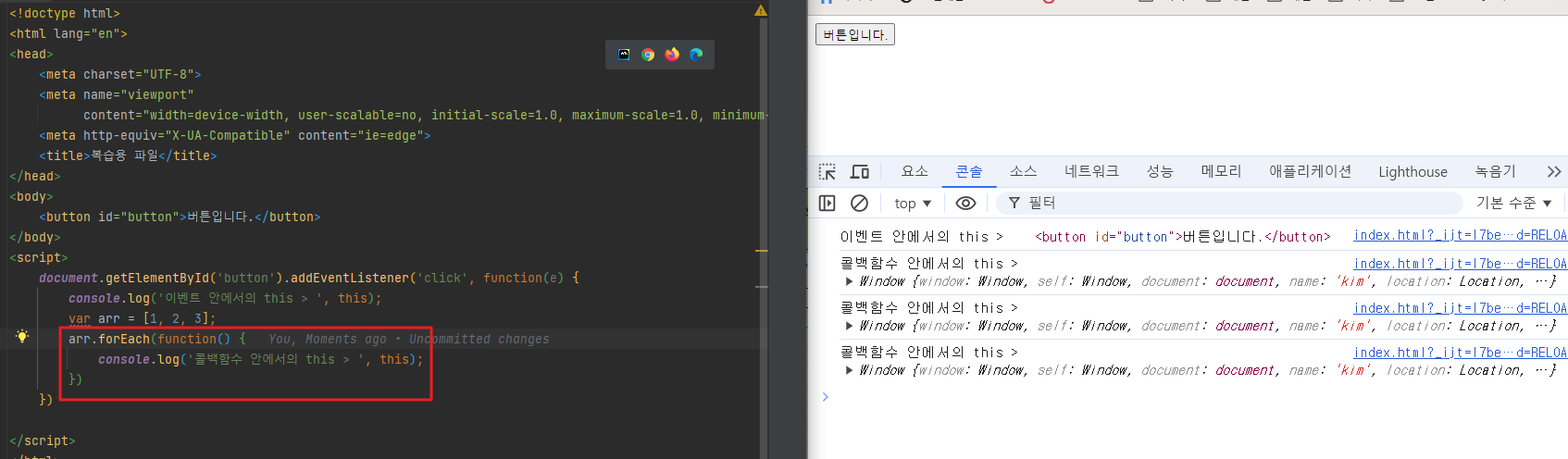Open the 메모리 tab

click(x=1221, y=171)
